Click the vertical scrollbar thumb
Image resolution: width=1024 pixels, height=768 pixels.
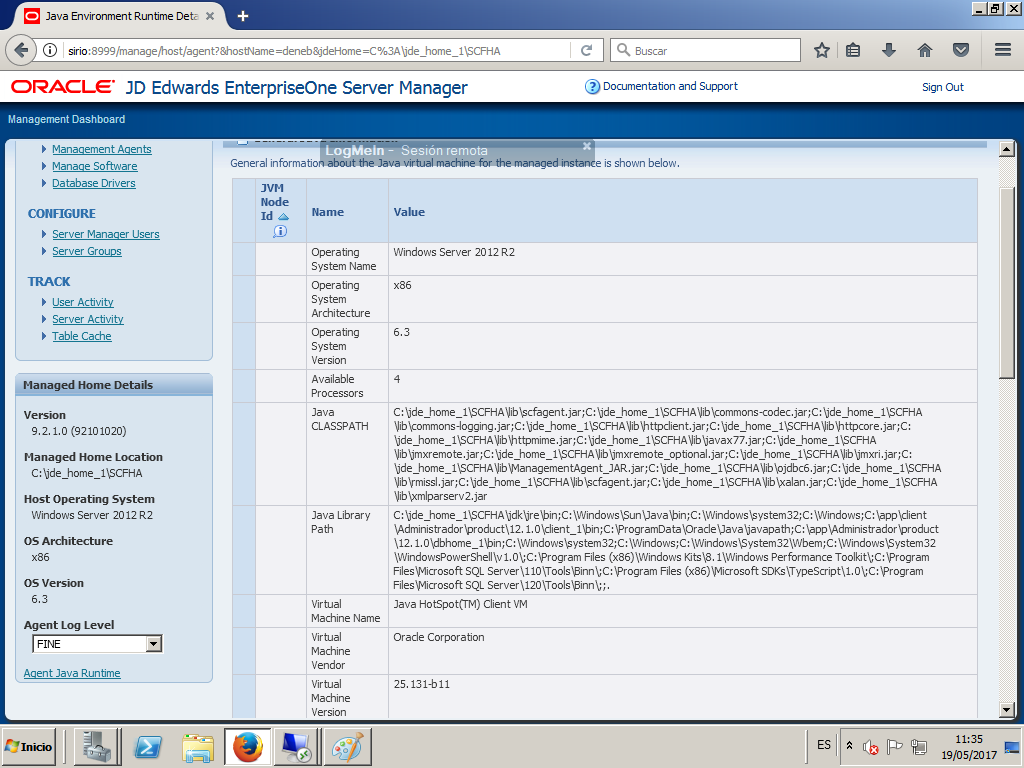(1006, 283)
